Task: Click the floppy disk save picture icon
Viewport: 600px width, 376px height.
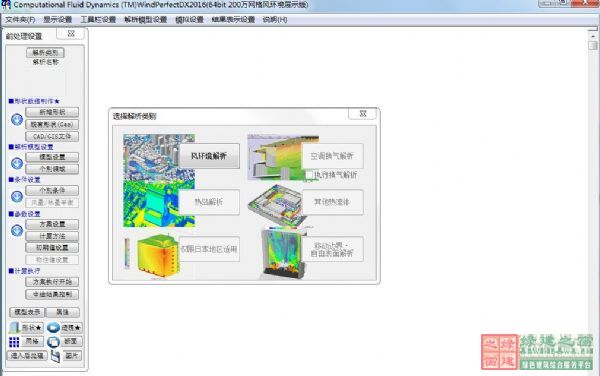Action: point(55,356)
